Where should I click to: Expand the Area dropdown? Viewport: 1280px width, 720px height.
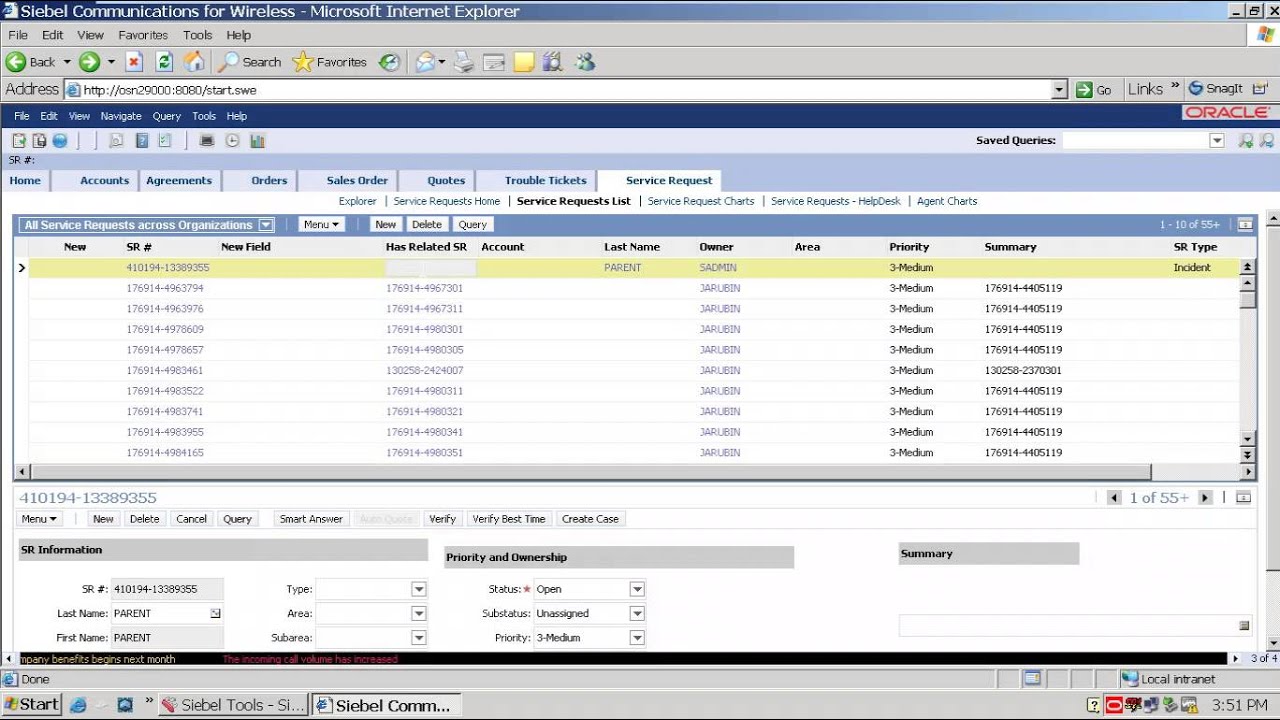click(x=419, y=613)
